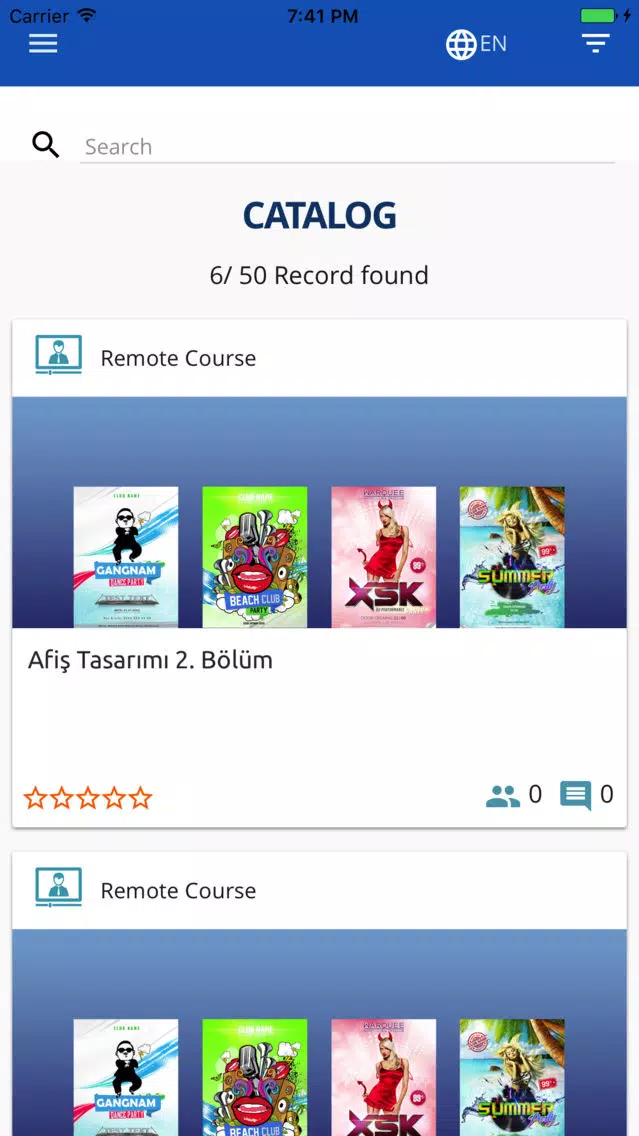Click the Gangnam poster in first course banner
639x1136 pixels.
[x=126, y=556]
